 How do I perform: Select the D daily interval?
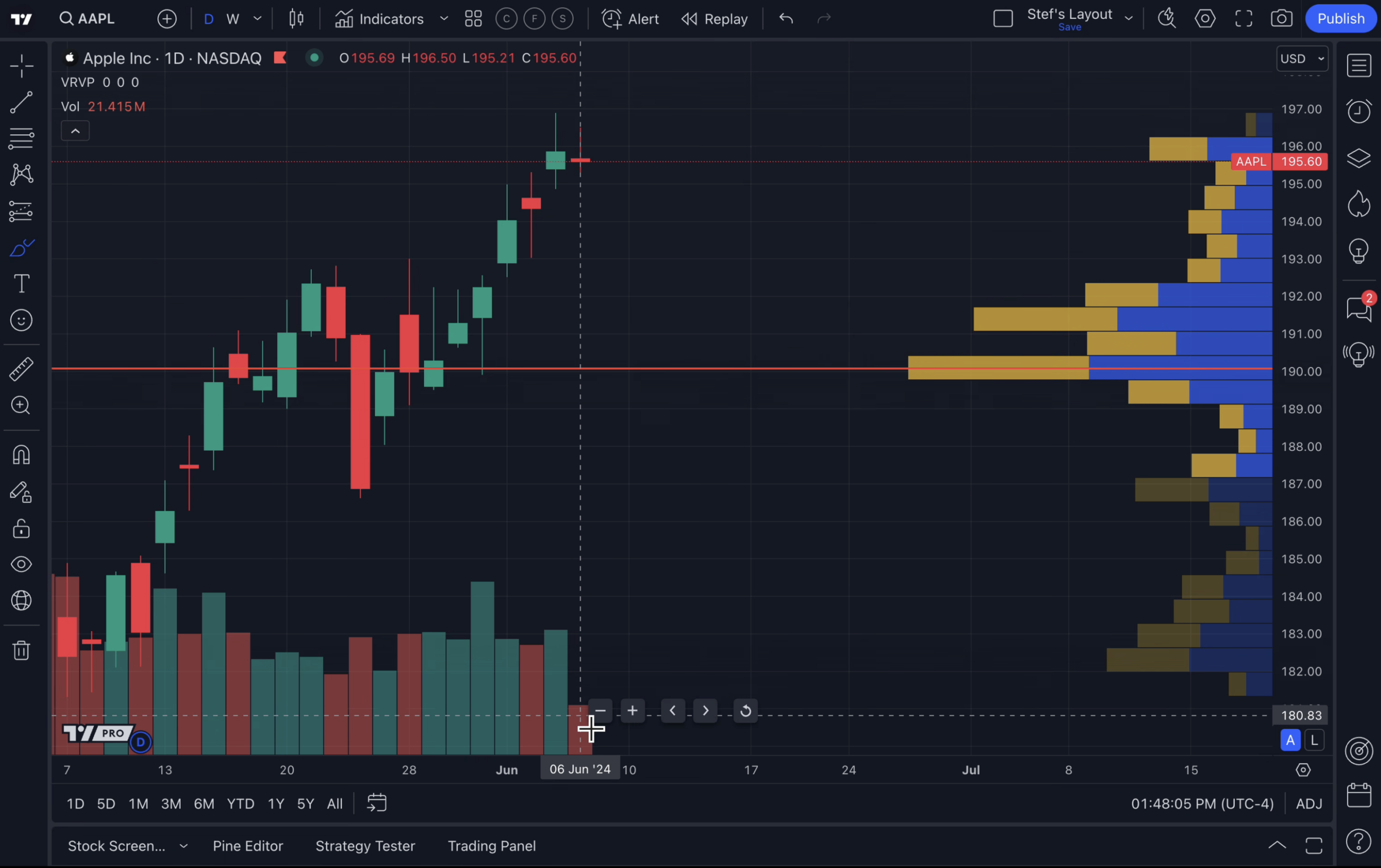209,19
